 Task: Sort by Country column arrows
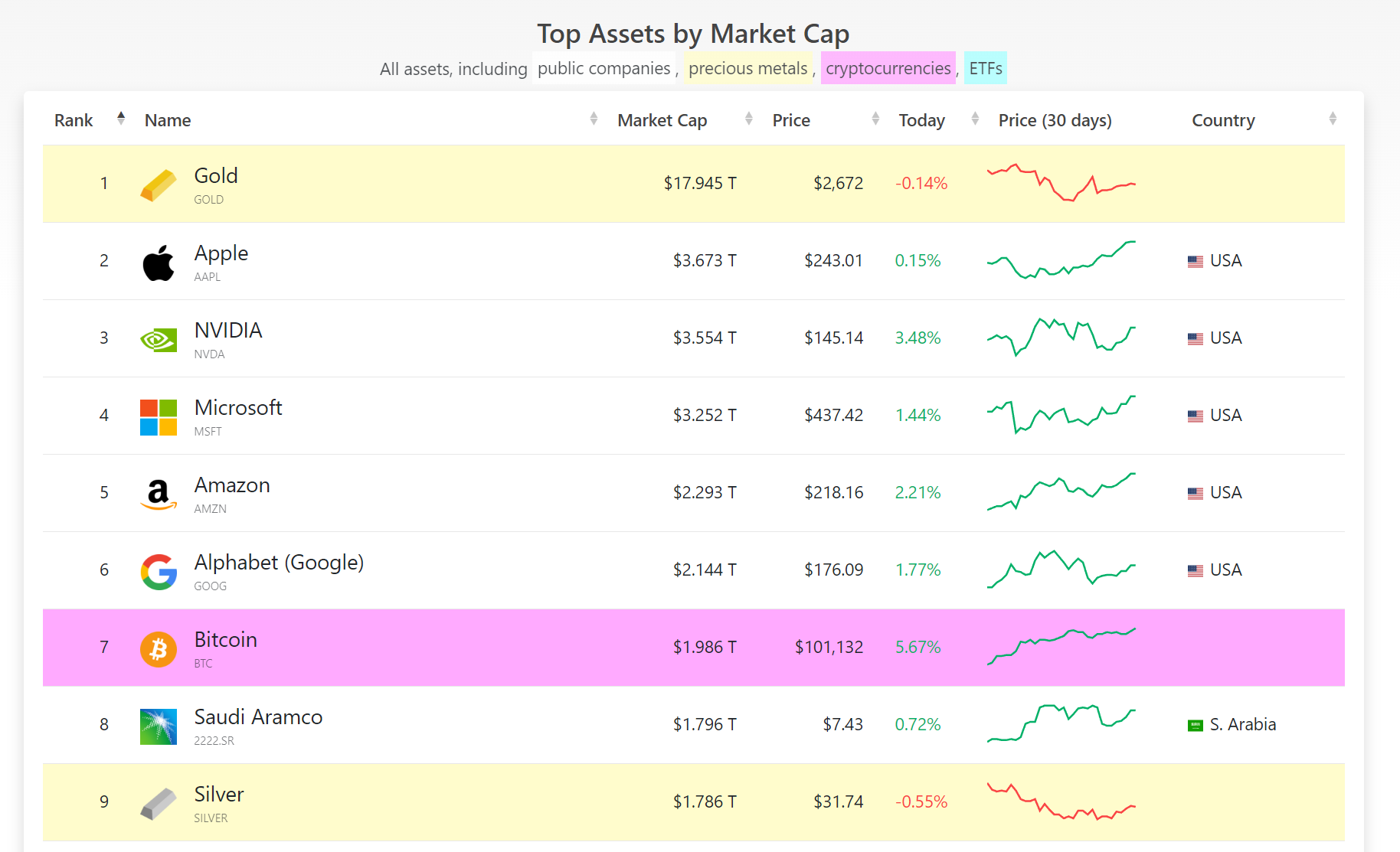point(1333,119)
